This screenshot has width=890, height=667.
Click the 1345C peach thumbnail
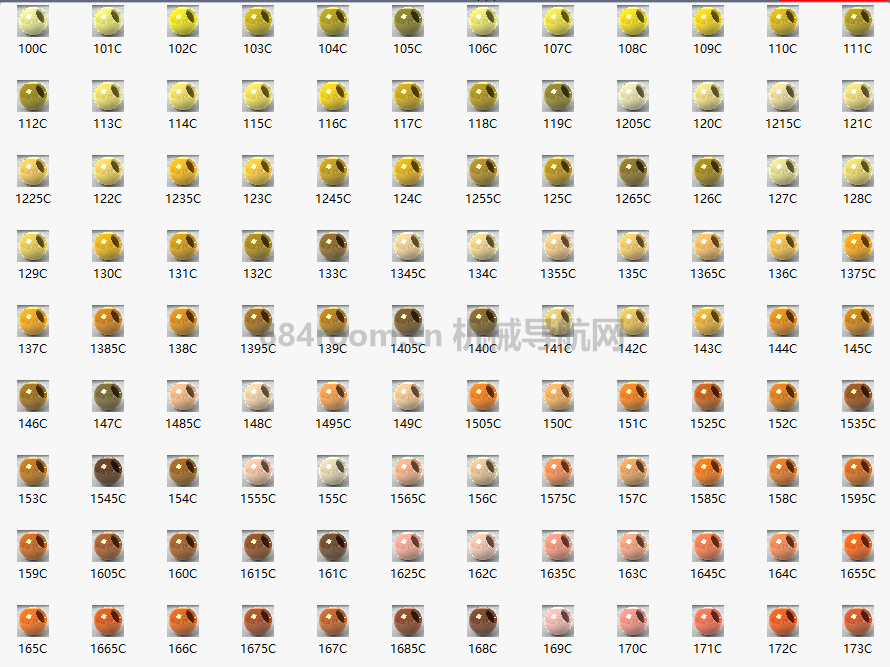pyautogui.click(x=408, y=246)
